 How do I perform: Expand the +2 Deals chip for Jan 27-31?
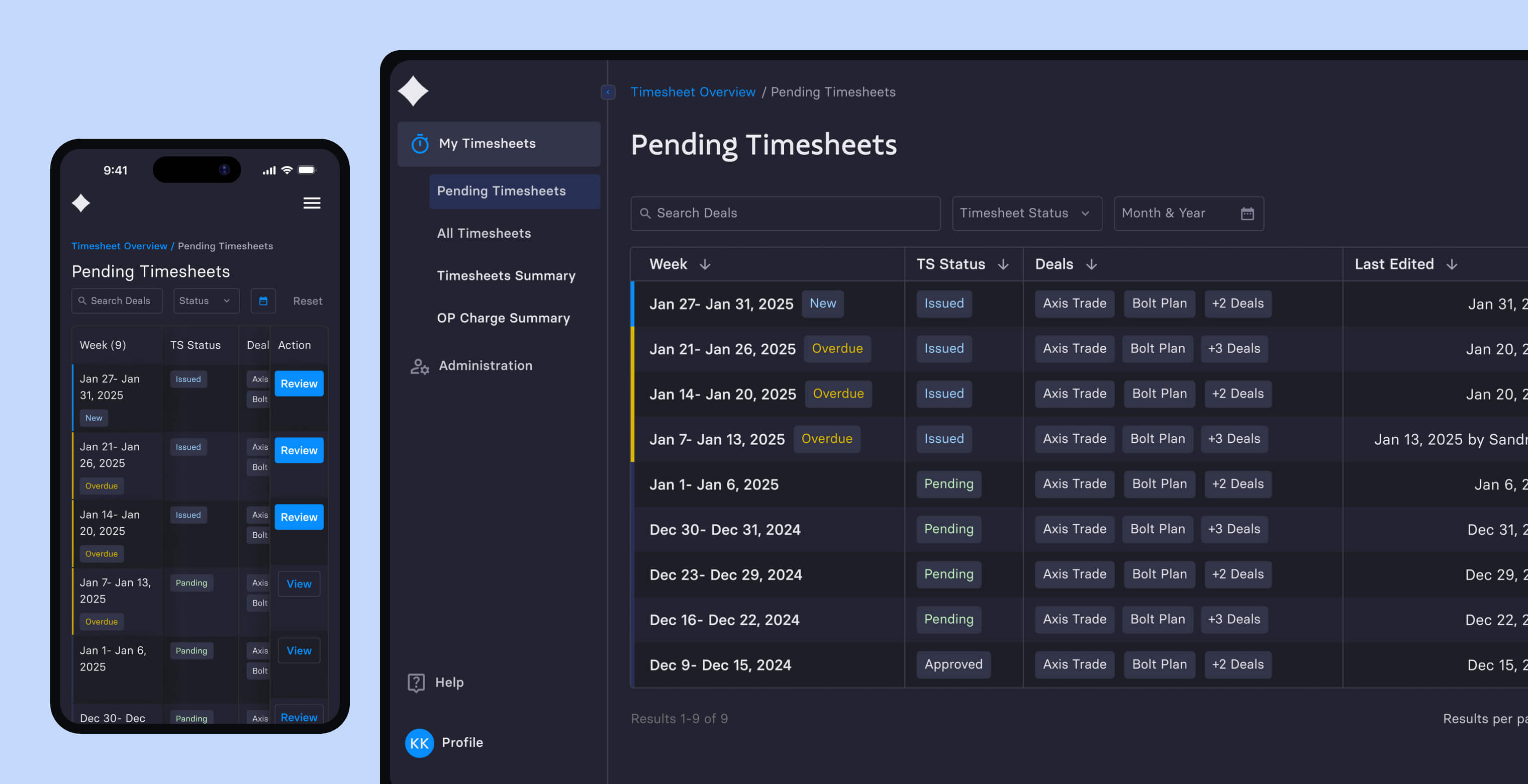pyautogui.click(x=1237, y=304)
